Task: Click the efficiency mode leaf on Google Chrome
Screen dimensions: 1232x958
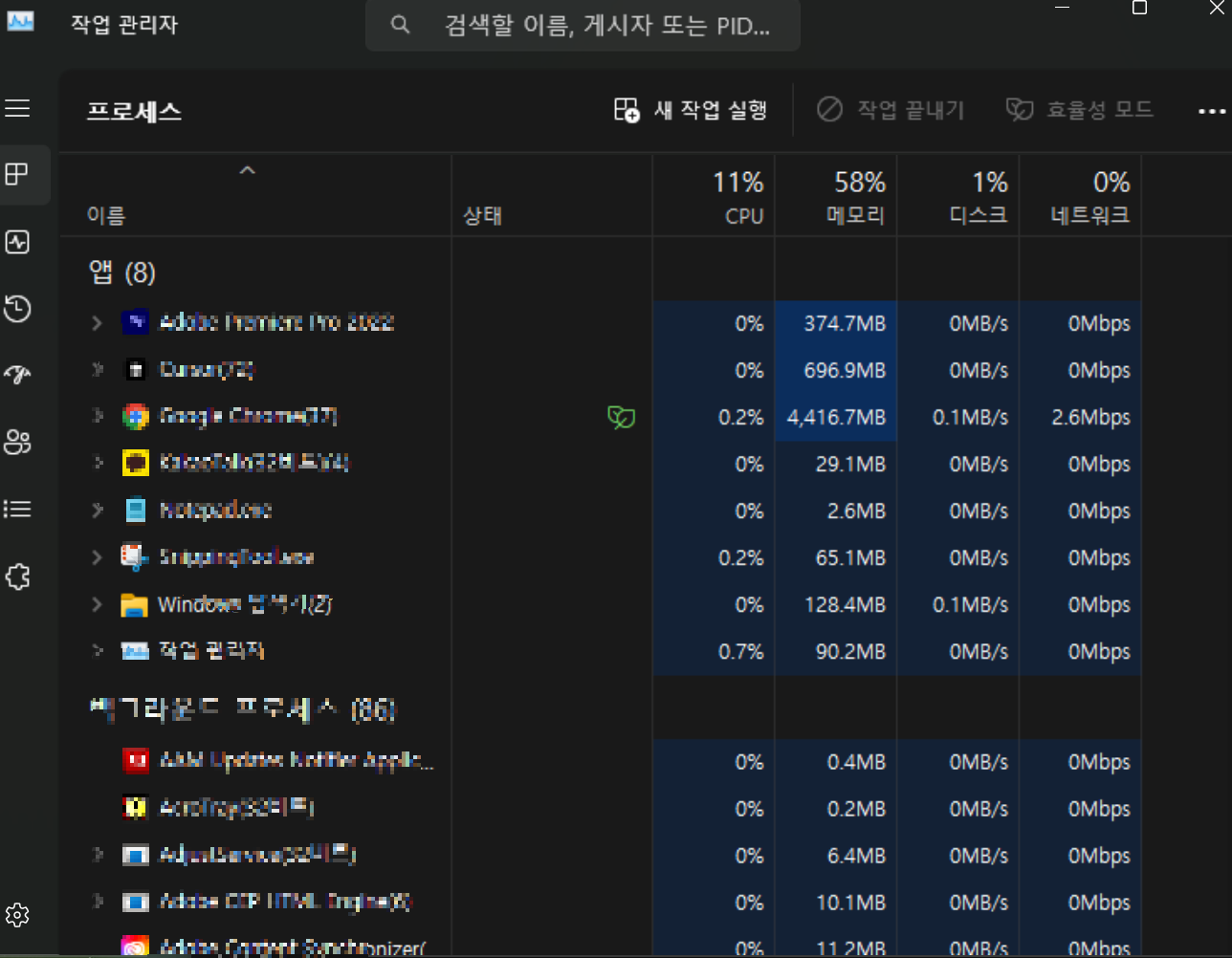Action: [x=621, y=417]
